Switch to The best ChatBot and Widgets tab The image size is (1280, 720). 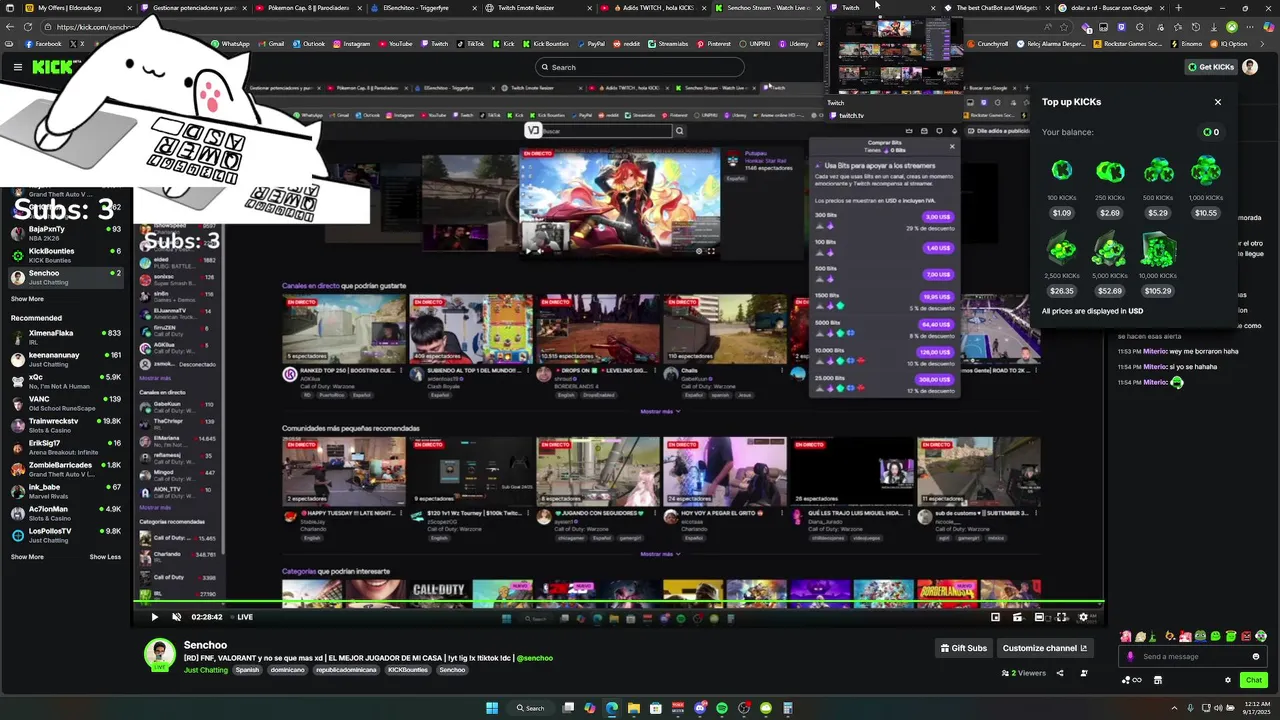(999, 8)
